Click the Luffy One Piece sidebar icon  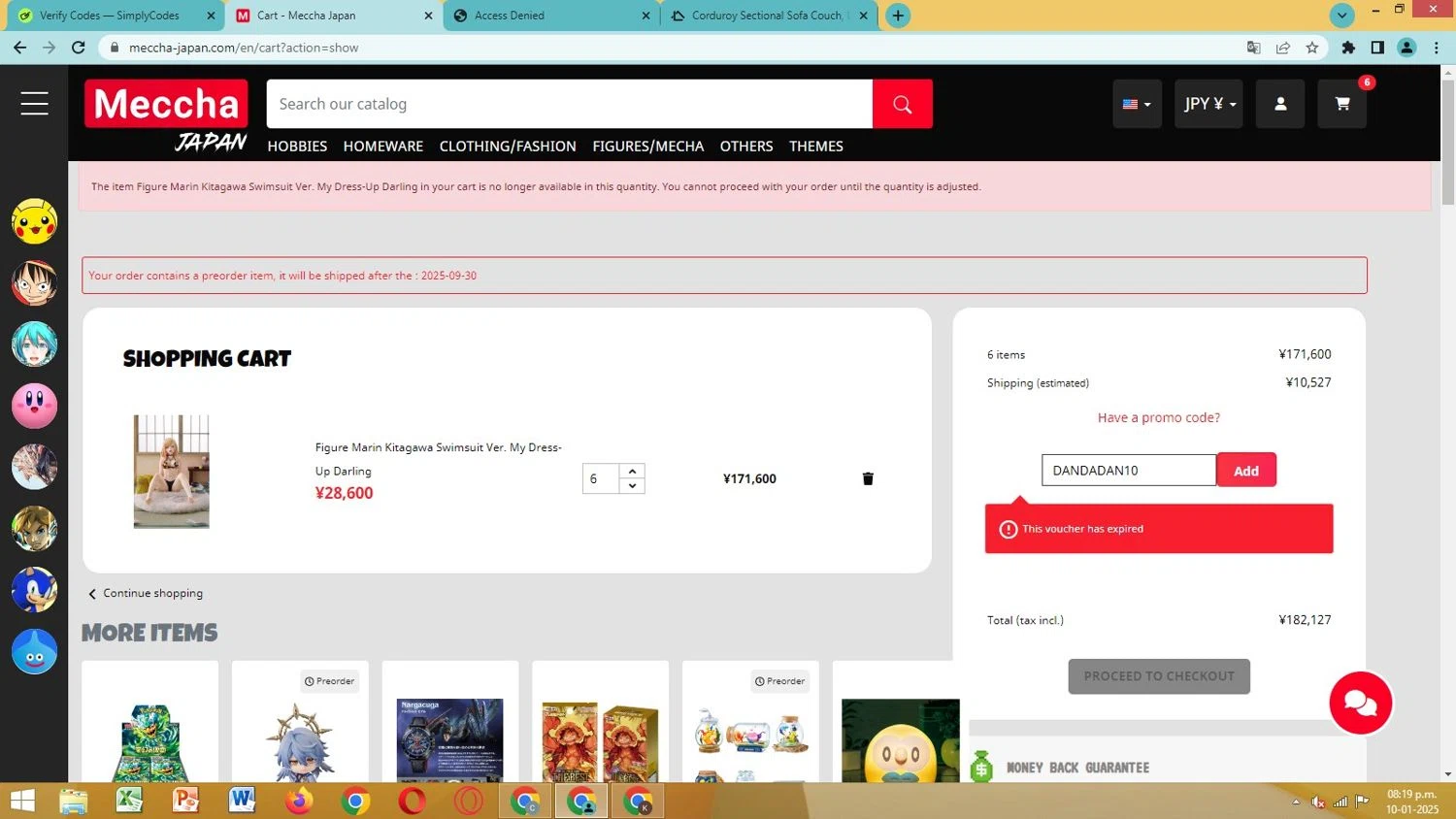[34, 282]
